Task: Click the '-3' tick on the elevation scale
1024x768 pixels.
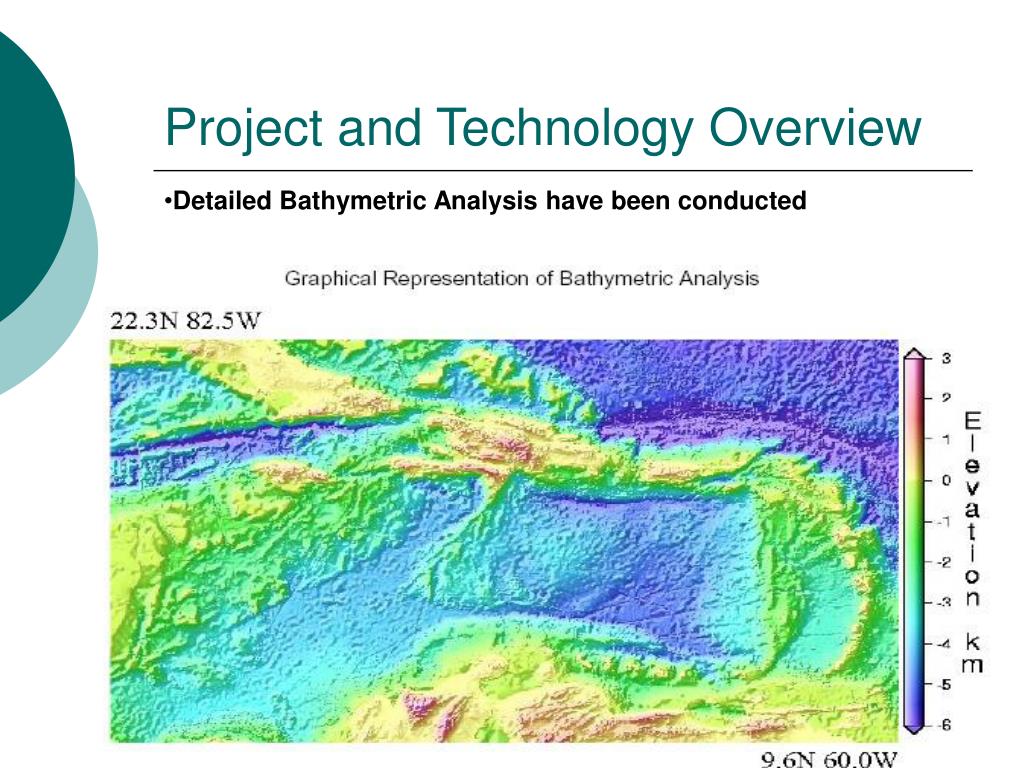Action: point(944,602)
